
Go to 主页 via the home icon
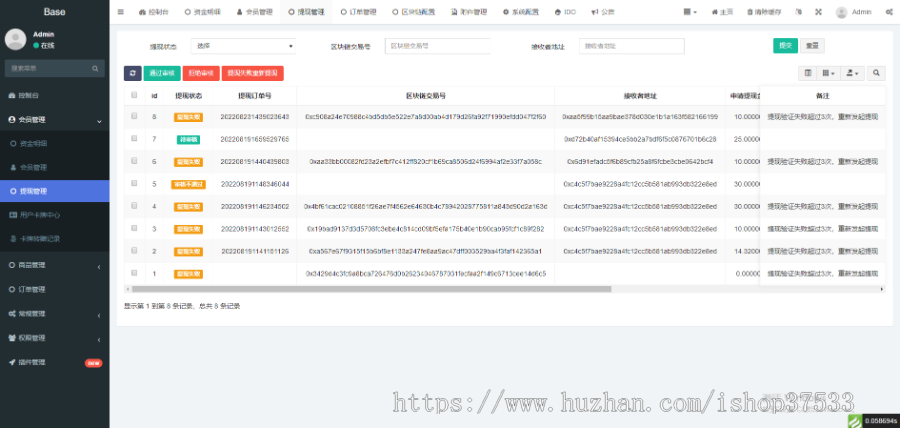tap(722, 11)
